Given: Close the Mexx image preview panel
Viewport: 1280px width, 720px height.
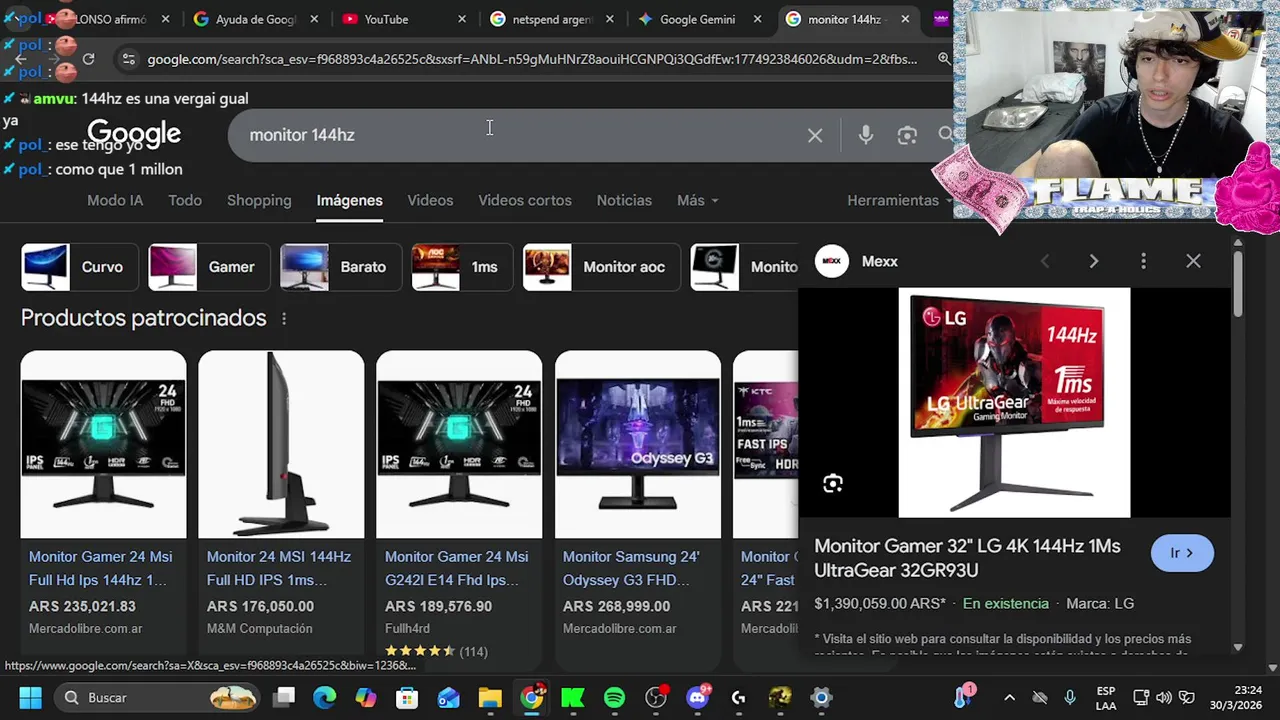Looking at the screenshot, I should (x=1193, y=261).
